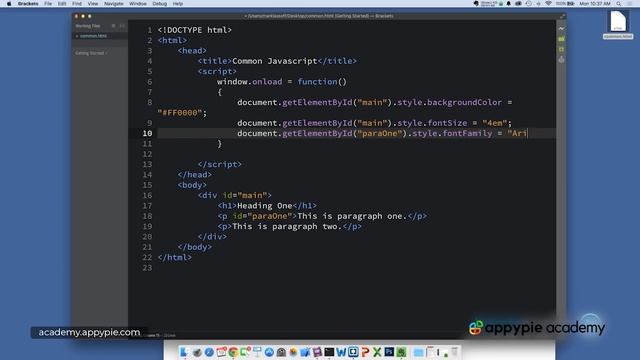Open the Getting Started project dropdown
The height and width of the screenshot is (360, 640).
91,53
